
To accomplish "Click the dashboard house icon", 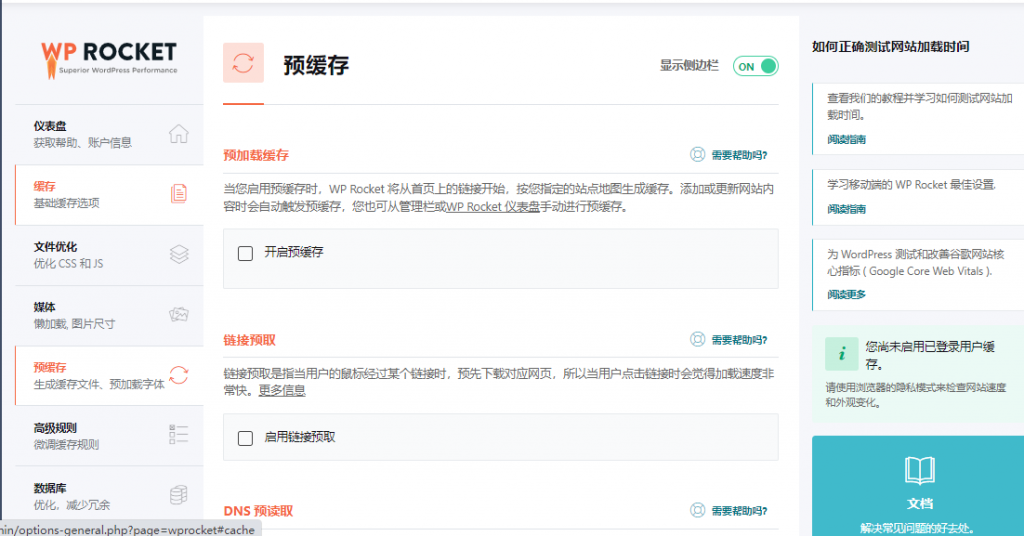I will (178, 134).
